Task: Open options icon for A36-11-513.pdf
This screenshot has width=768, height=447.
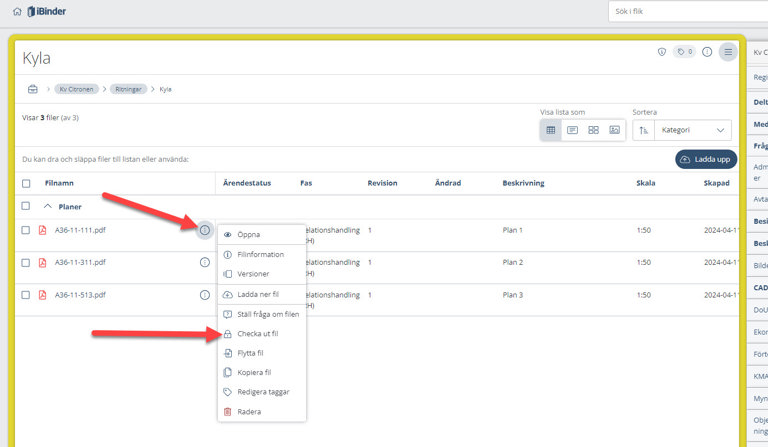Action: [x=205, y=295]
